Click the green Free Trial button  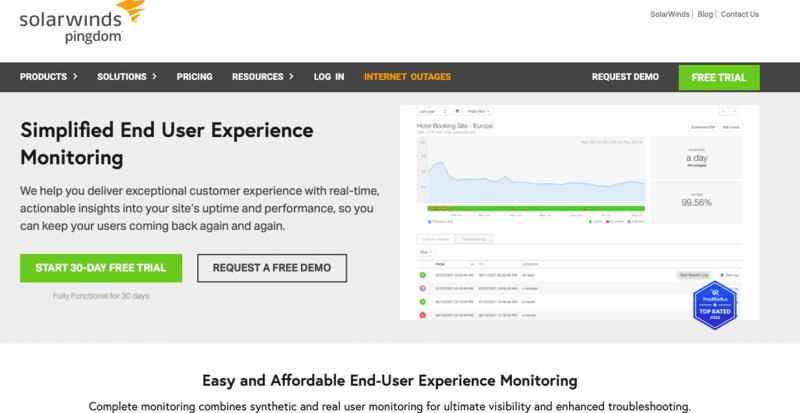point(719,78)
